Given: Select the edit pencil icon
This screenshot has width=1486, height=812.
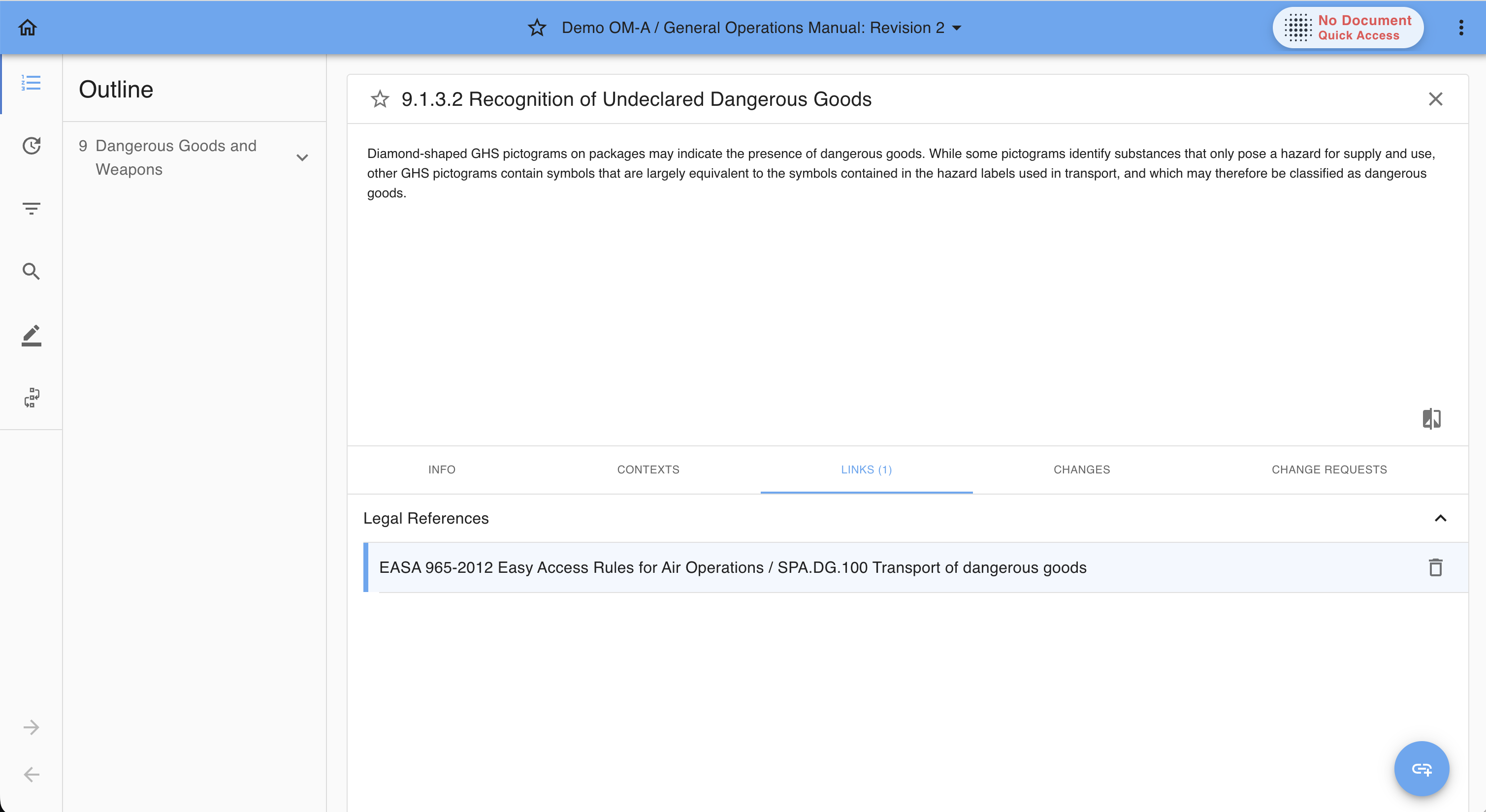Looking at the screenshot, I should (x=31, y=335).
